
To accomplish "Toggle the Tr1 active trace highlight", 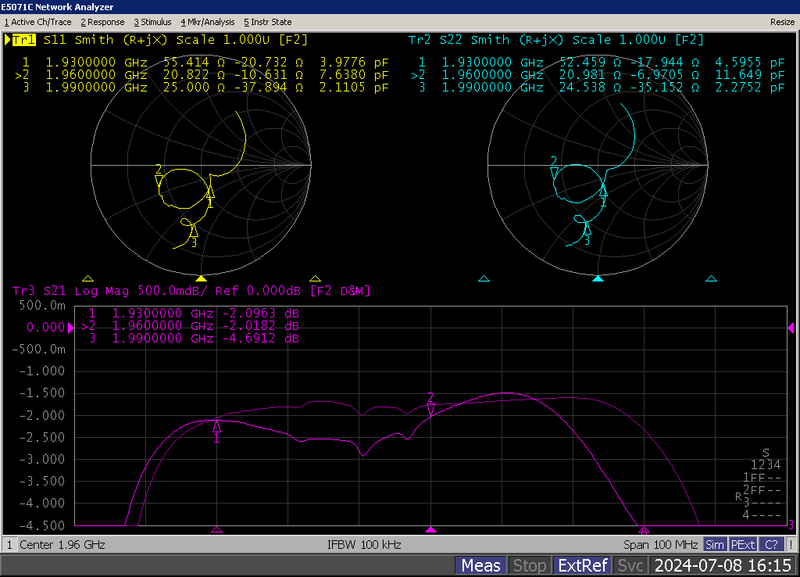I will (x=24, y=40).
